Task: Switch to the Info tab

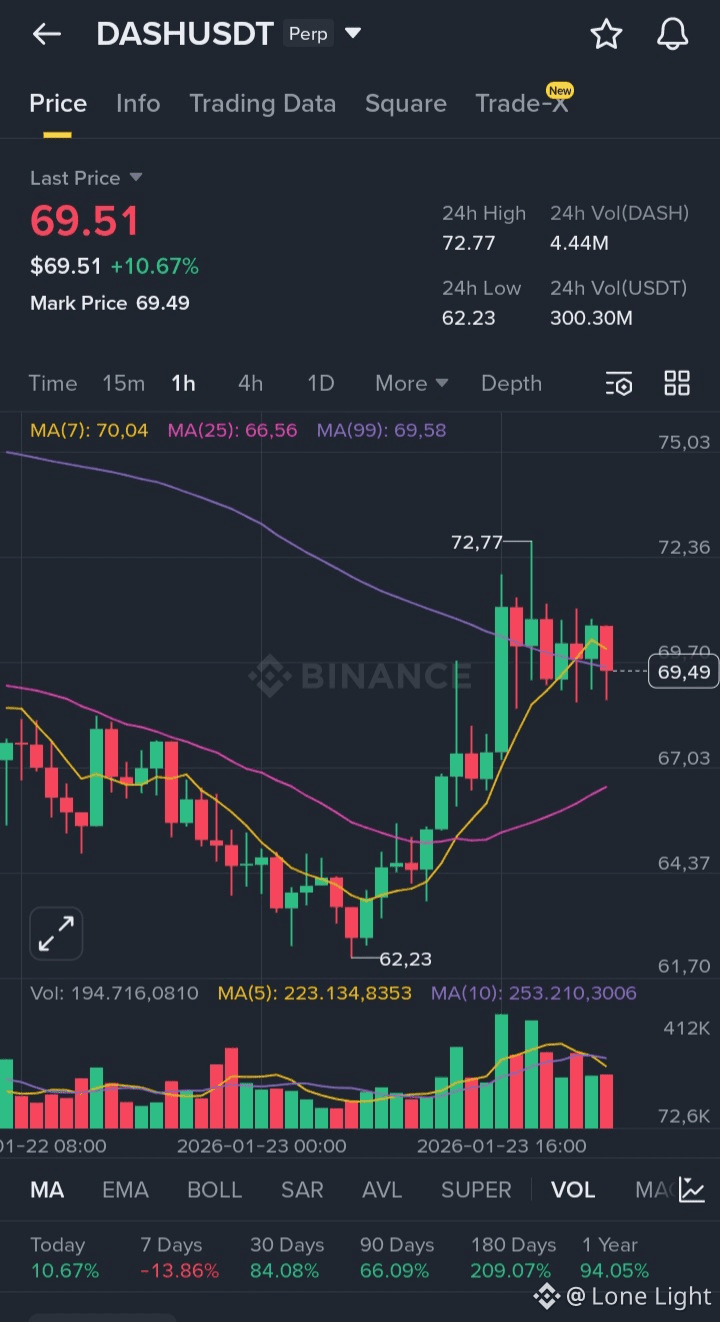Action: pyautogui.click(x=138, y=104)
